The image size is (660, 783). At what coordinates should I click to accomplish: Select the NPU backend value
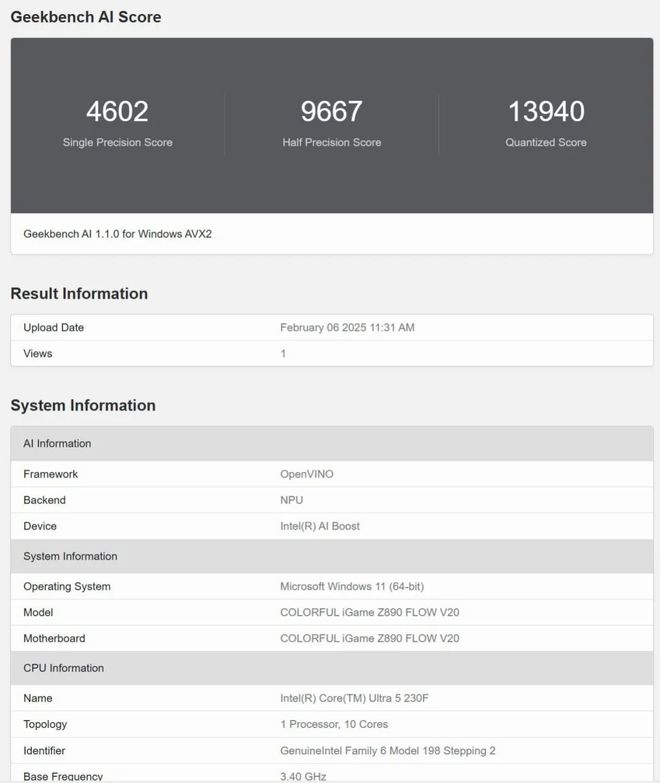pos(292,500)
